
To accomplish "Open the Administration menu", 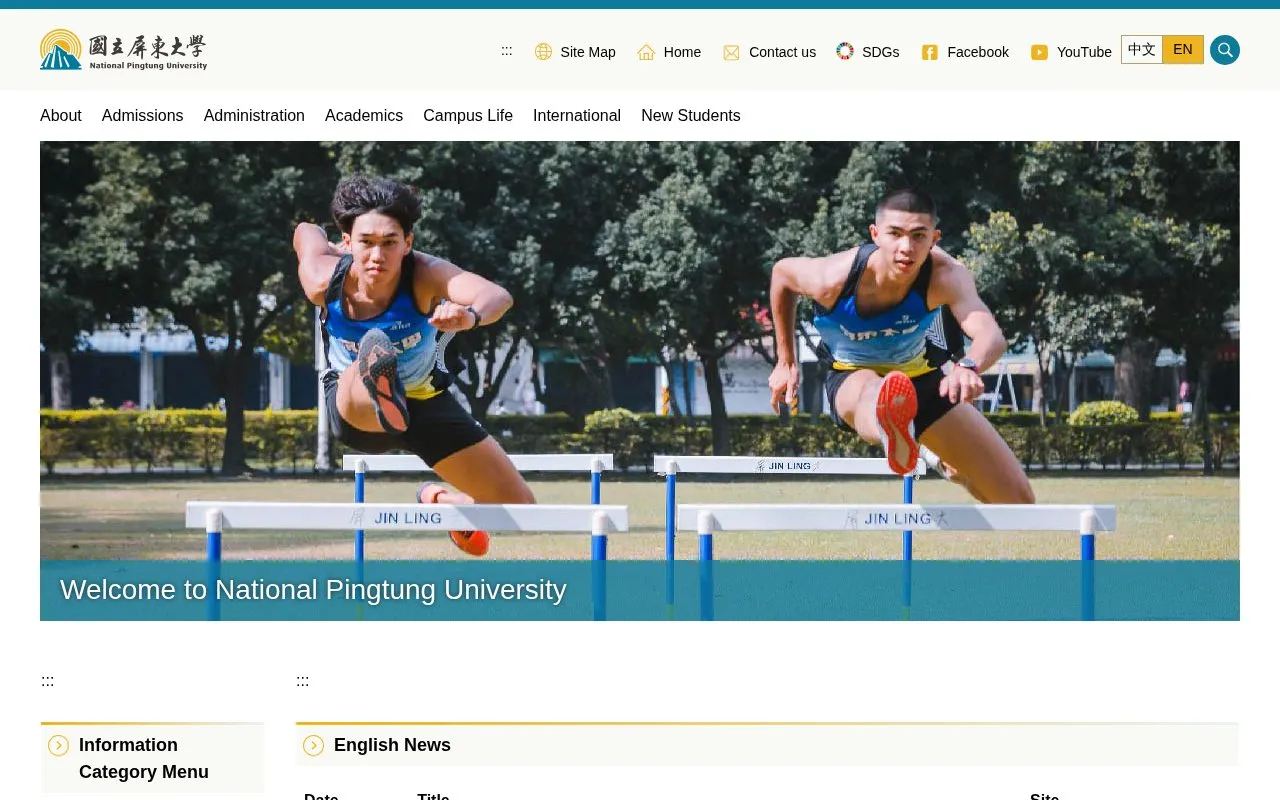I will (254, 116).
